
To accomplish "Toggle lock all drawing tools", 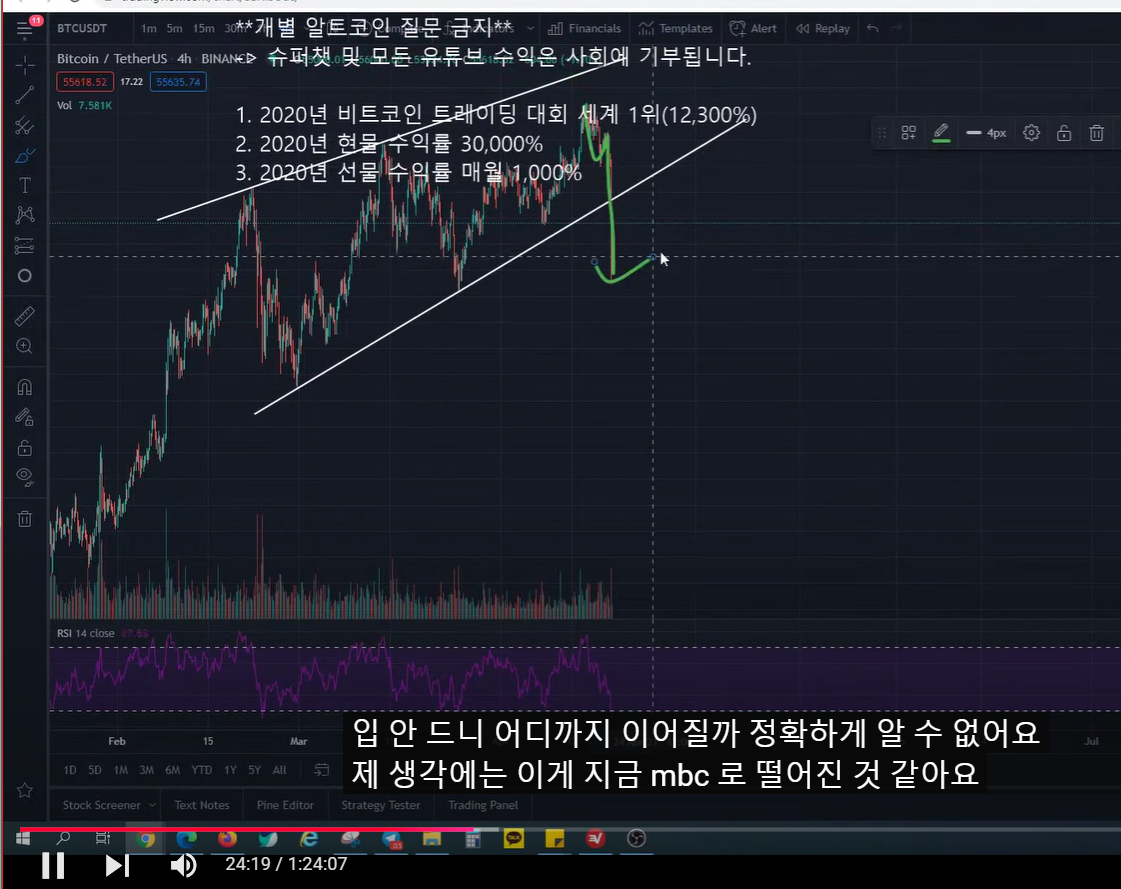I will tap(25, 448).
